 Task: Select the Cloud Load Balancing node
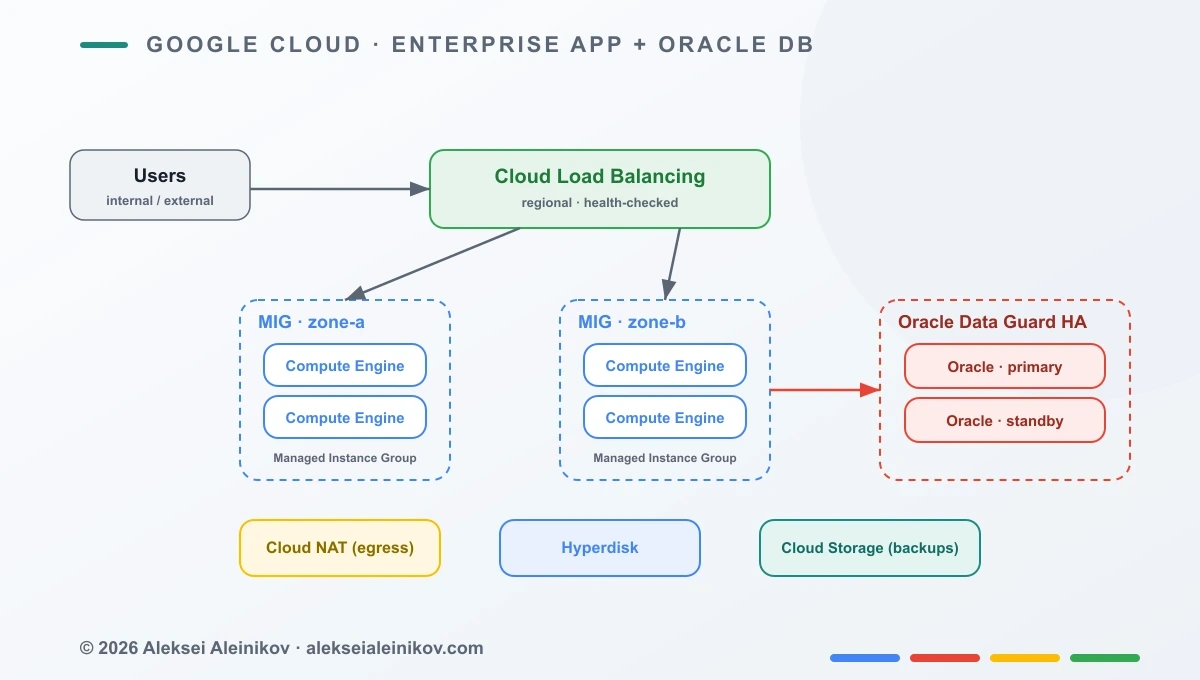600,189
